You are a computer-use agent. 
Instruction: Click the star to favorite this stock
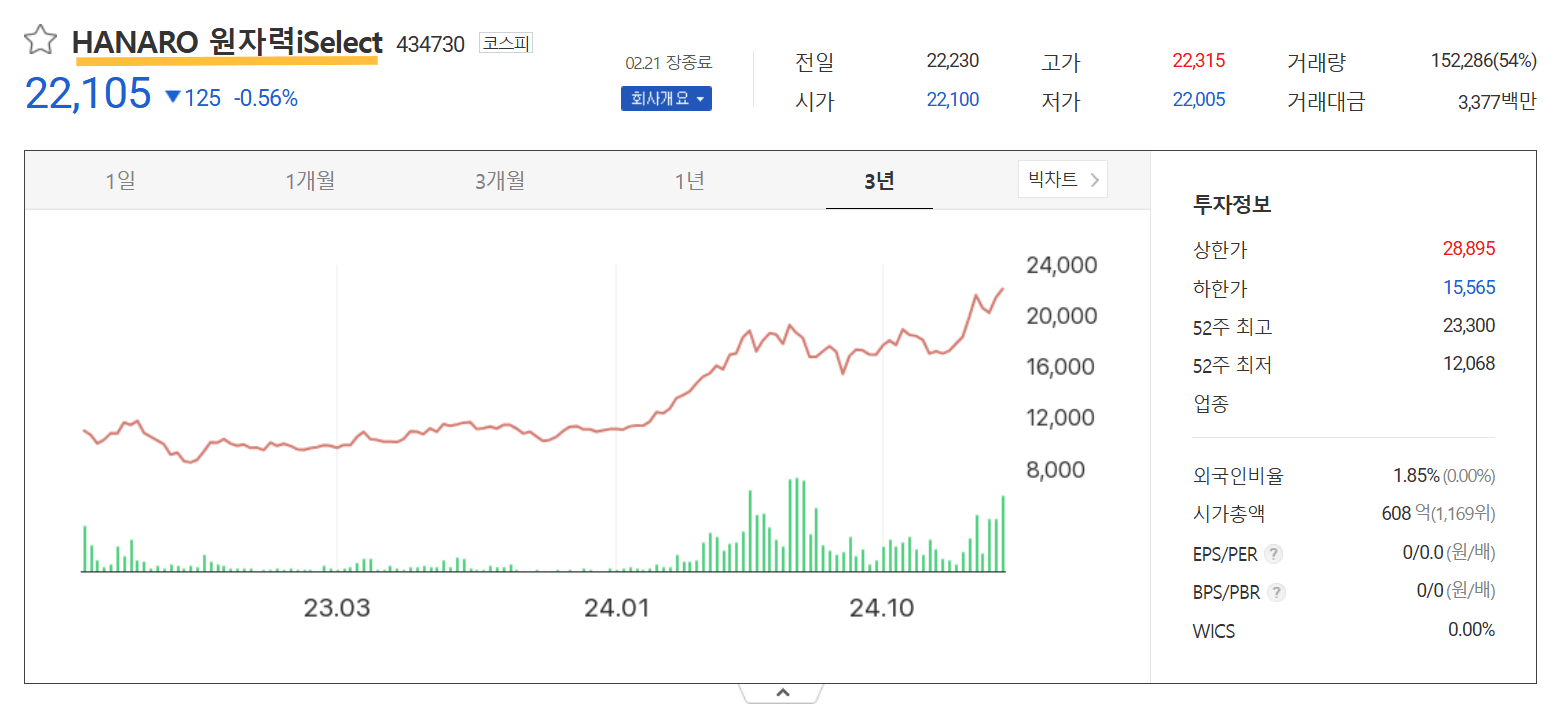40,40
